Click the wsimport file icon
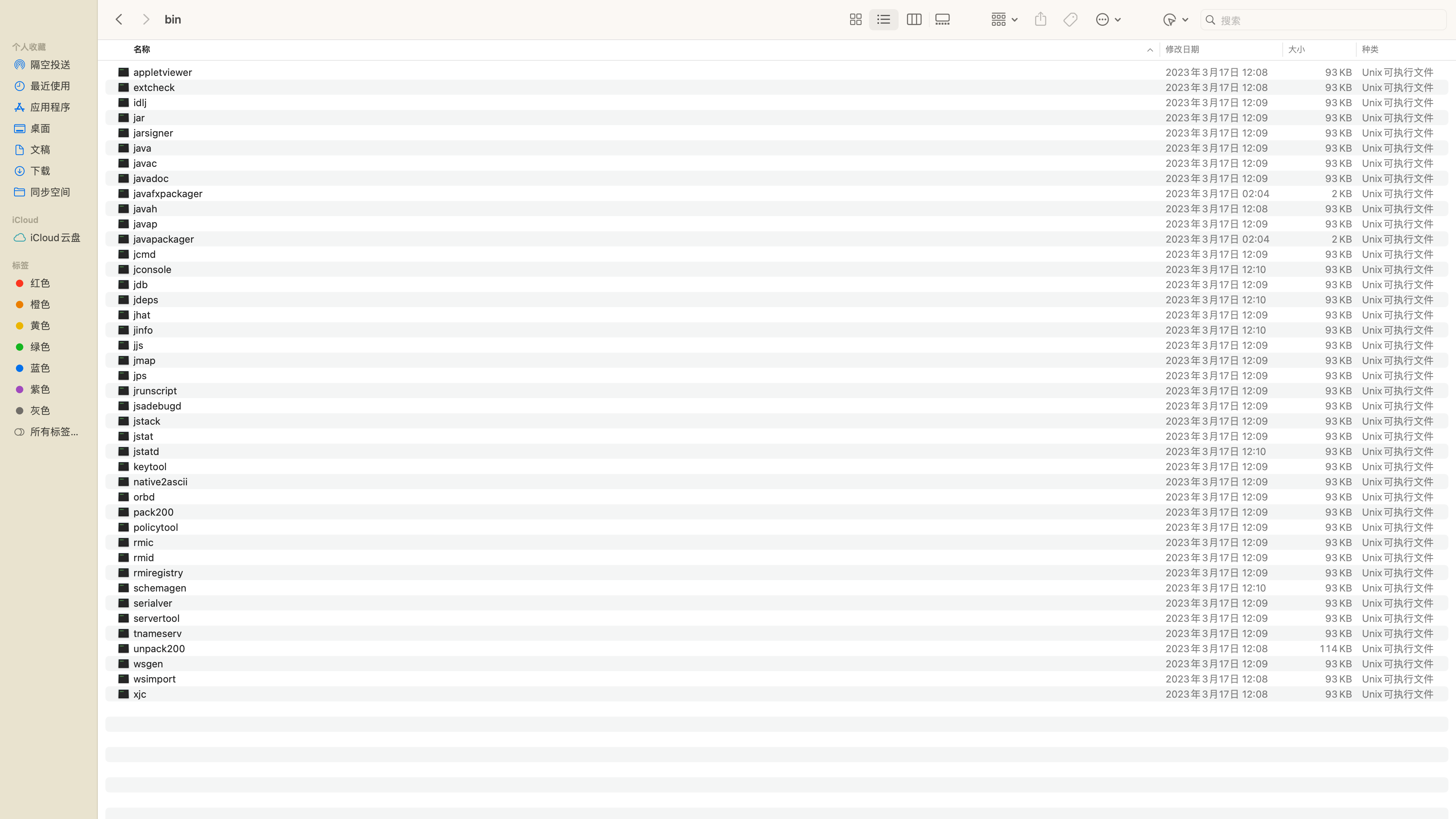Viewport: 1456px width, 819px height. [x=123, y=679]
